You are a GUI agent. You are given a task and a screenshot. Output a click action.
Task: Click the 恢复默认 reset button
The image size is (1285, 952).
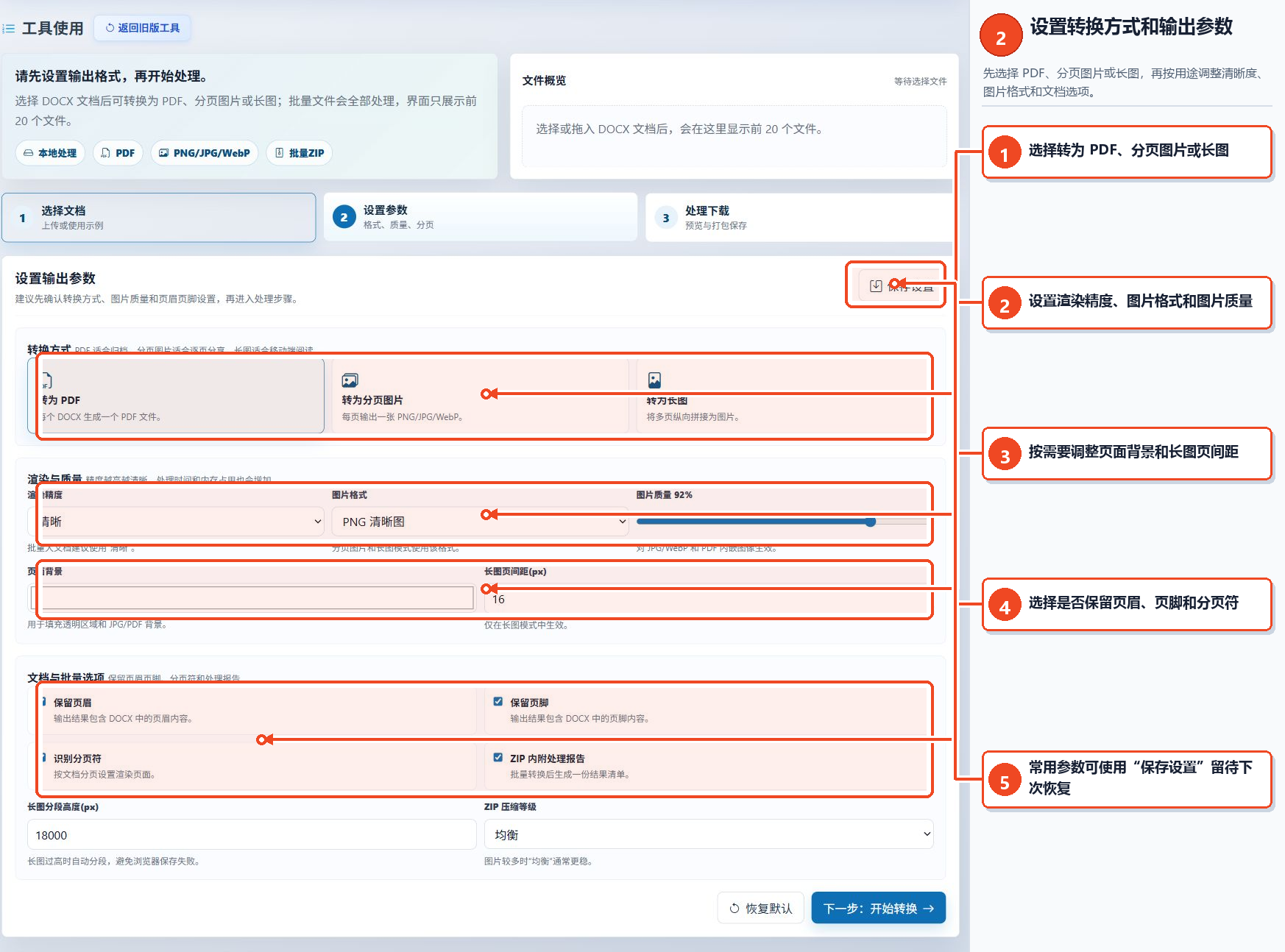coord(760,908)
